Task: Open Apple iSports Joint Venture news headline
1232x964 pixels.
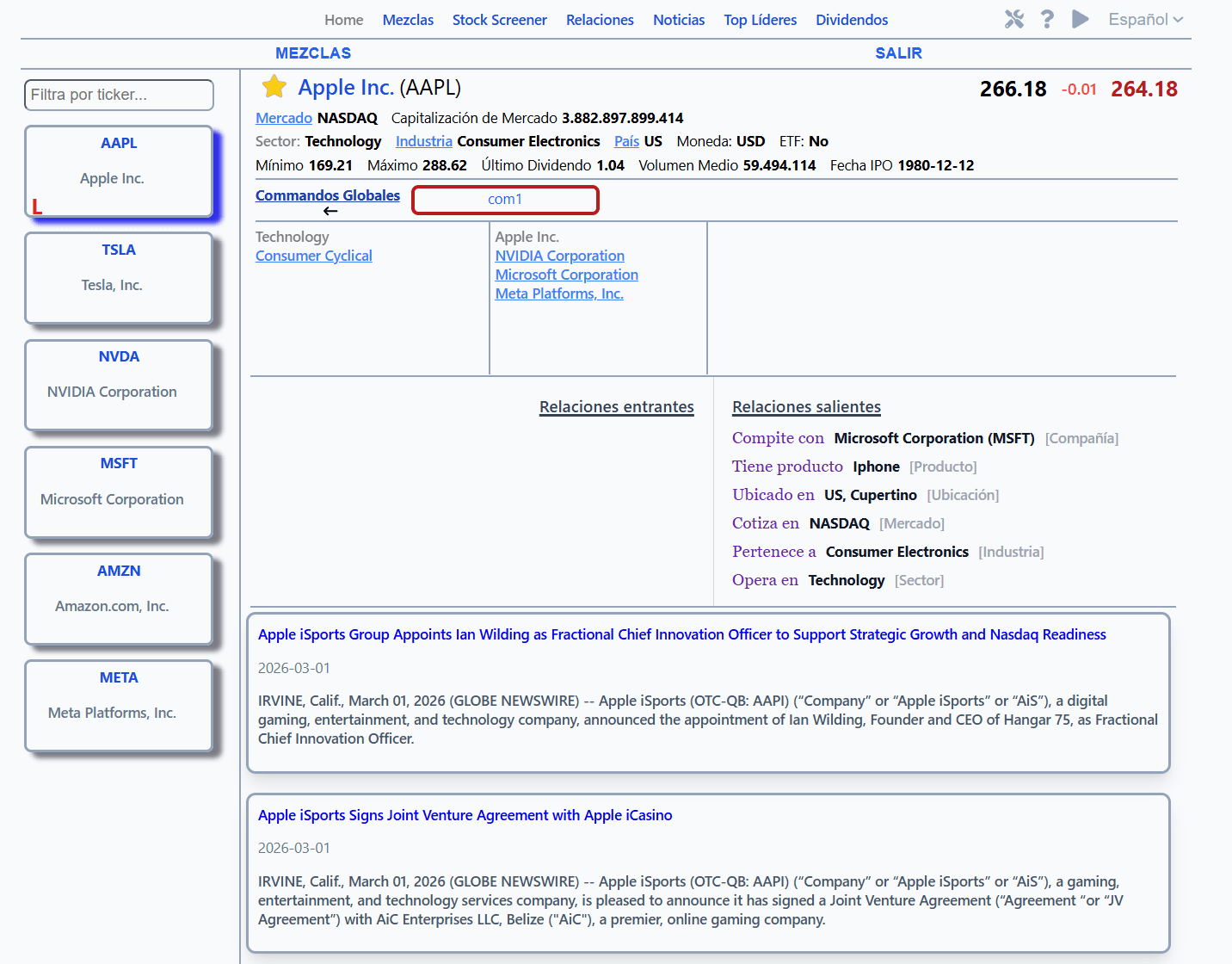Action: point(465,815)
